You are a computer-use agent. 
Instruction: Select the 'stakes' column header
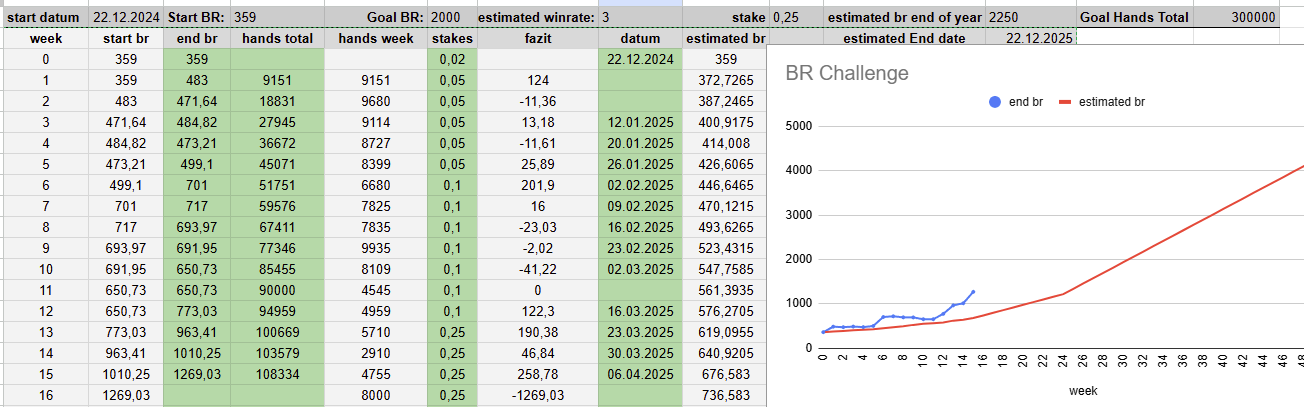tap(452, 38)
